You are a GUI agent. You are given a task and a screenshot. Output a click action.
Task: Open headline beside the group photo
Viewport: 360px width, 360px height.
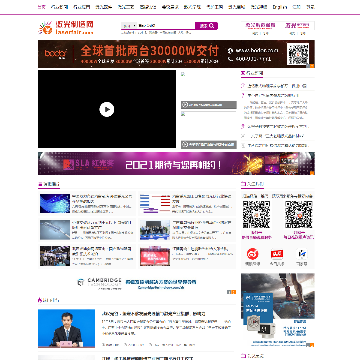(x=202, y=224)
